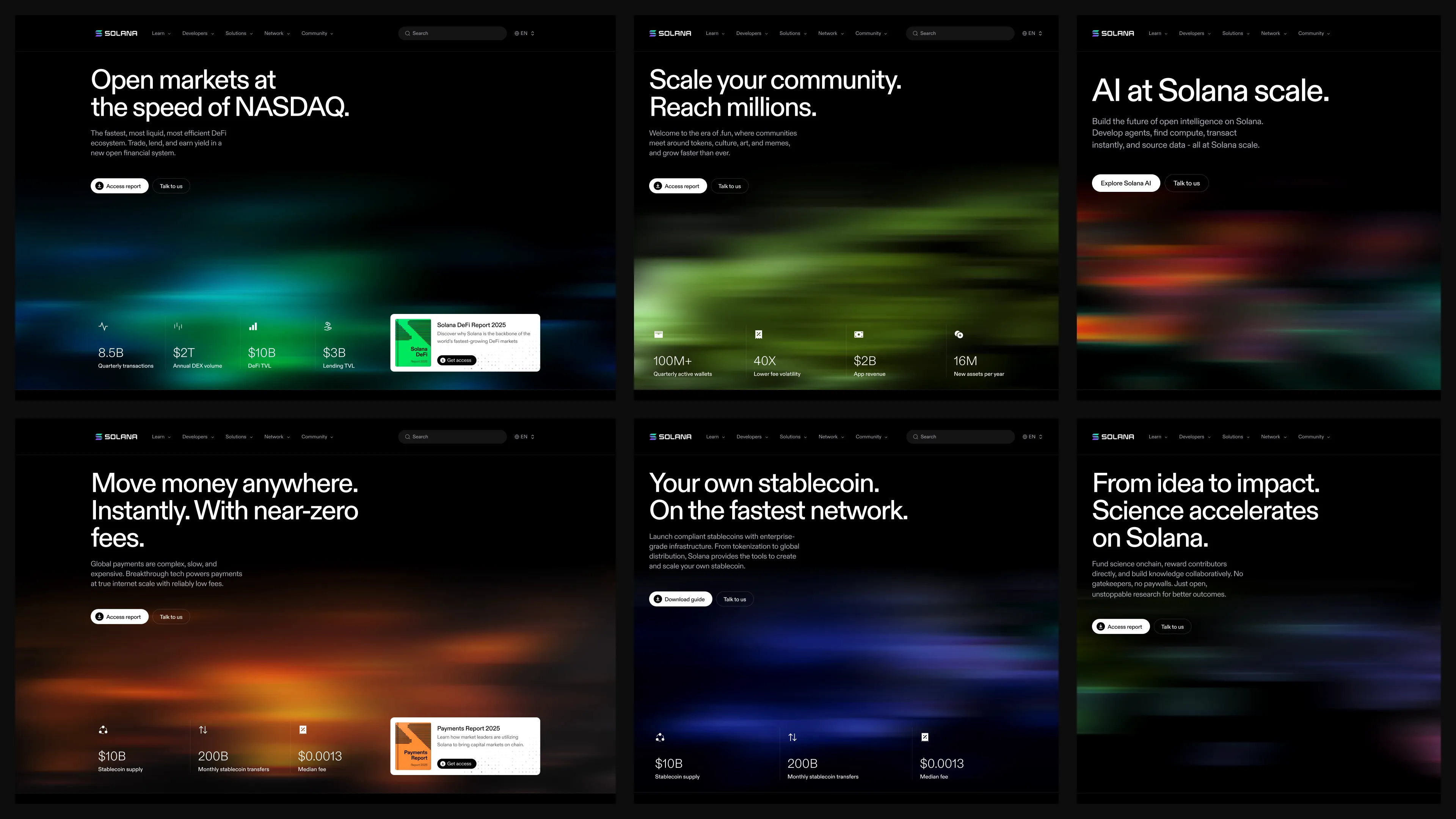Expand Network dropdown on Move money anywhere page
Screen dimensions: 1456x819
[277, 437]
